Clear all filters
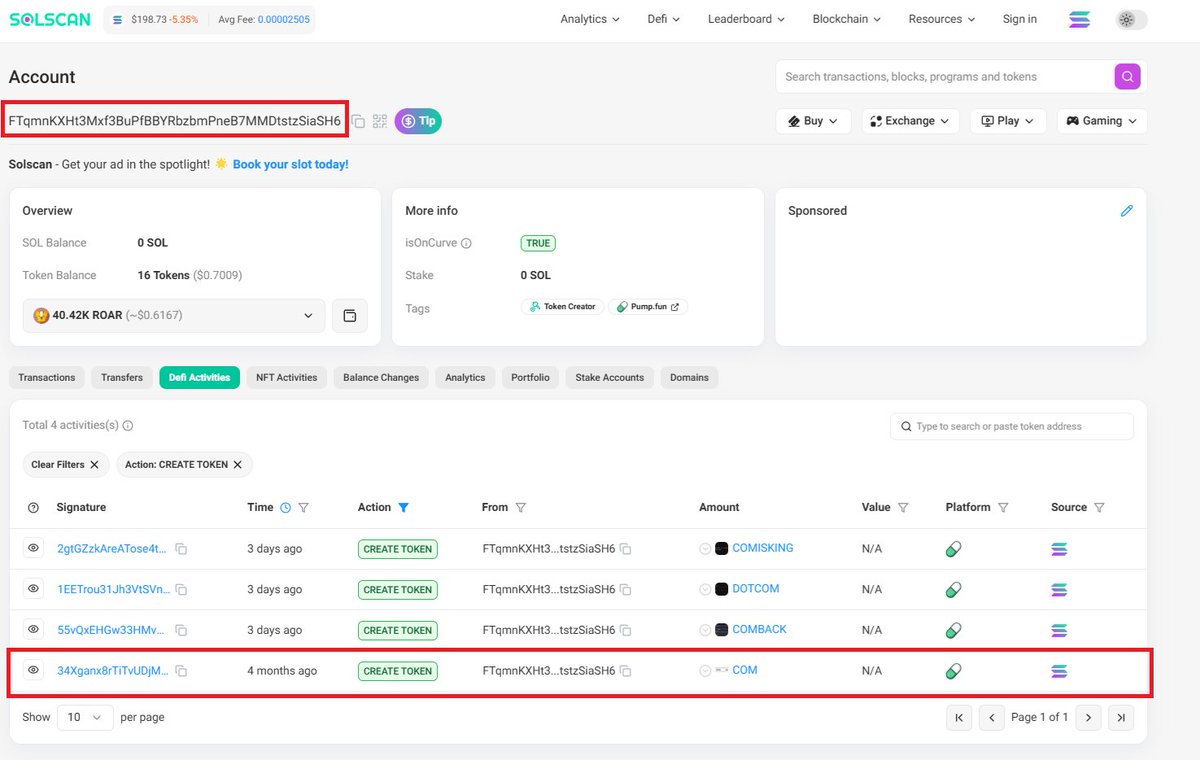1200x760 pixels. (x=66, y=465)
